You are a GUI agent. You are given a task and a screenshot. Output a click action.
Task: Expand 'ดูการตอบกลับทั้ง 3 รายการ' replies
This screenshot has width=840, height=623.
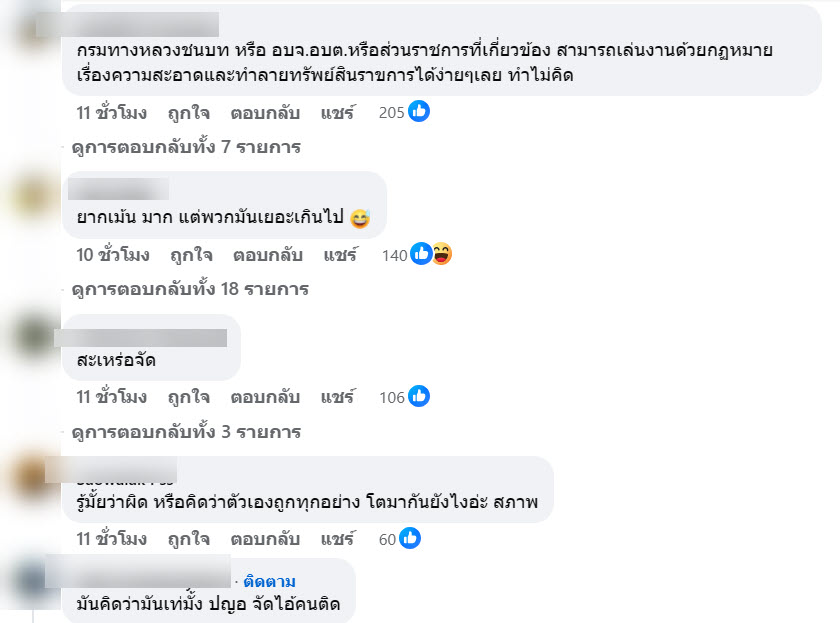(x=186, y=432)
